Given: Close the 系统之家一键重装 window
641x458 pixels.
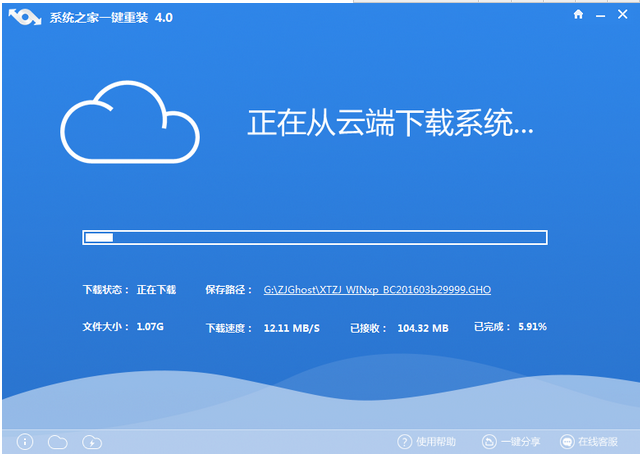Looking at the screenshot, I should coord(623,16).
